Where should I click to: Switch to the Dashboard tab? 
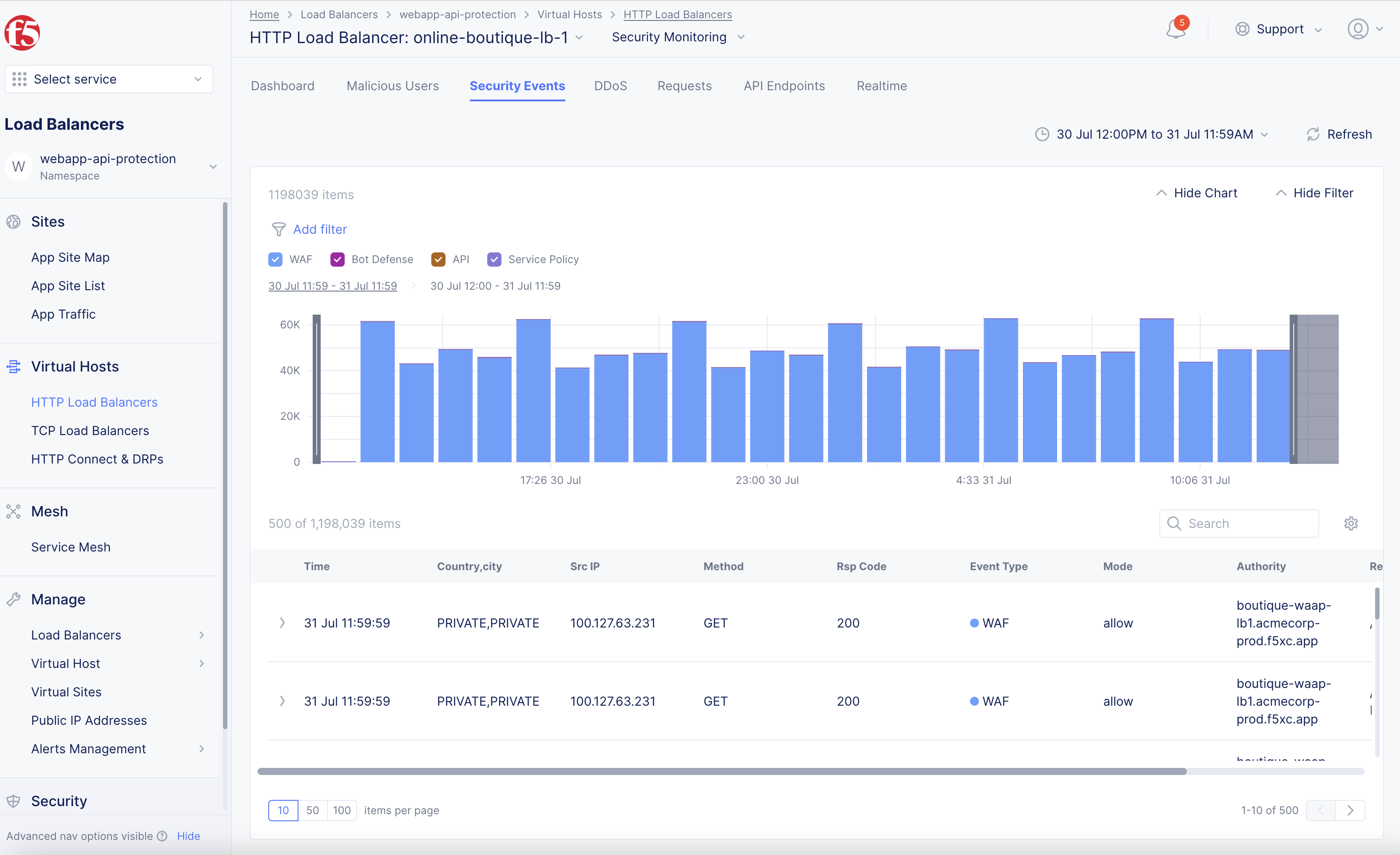[282, 86]
